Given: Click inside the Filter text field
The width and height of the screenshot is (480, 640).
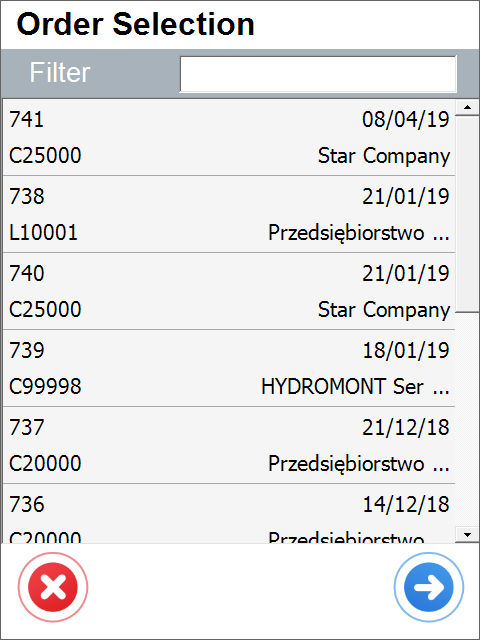Looking at the screenshot, I should point(318,74).
